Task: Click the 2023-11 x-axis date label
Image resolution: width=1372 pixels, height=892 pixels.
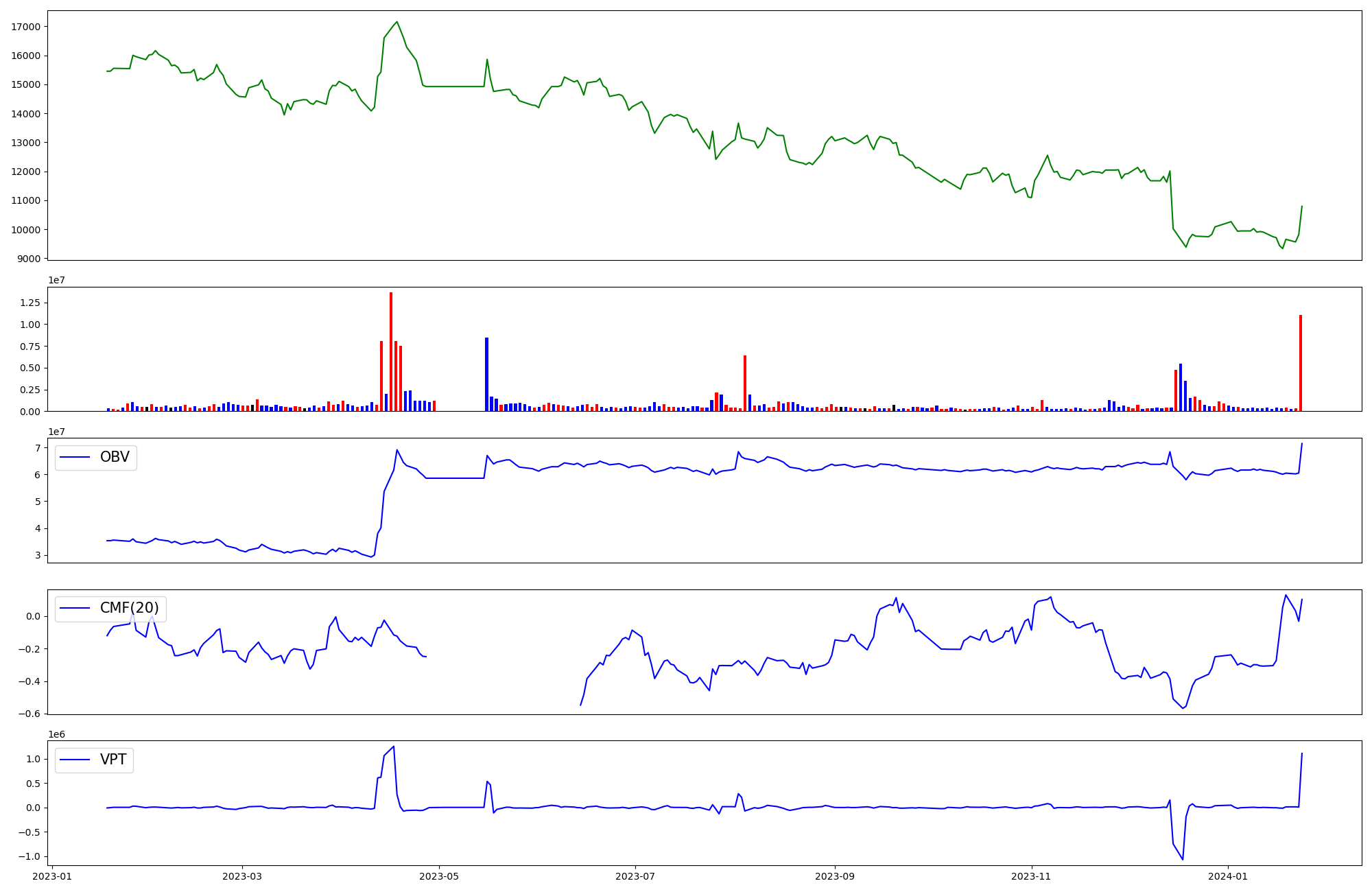Action: coord(1032,876)
